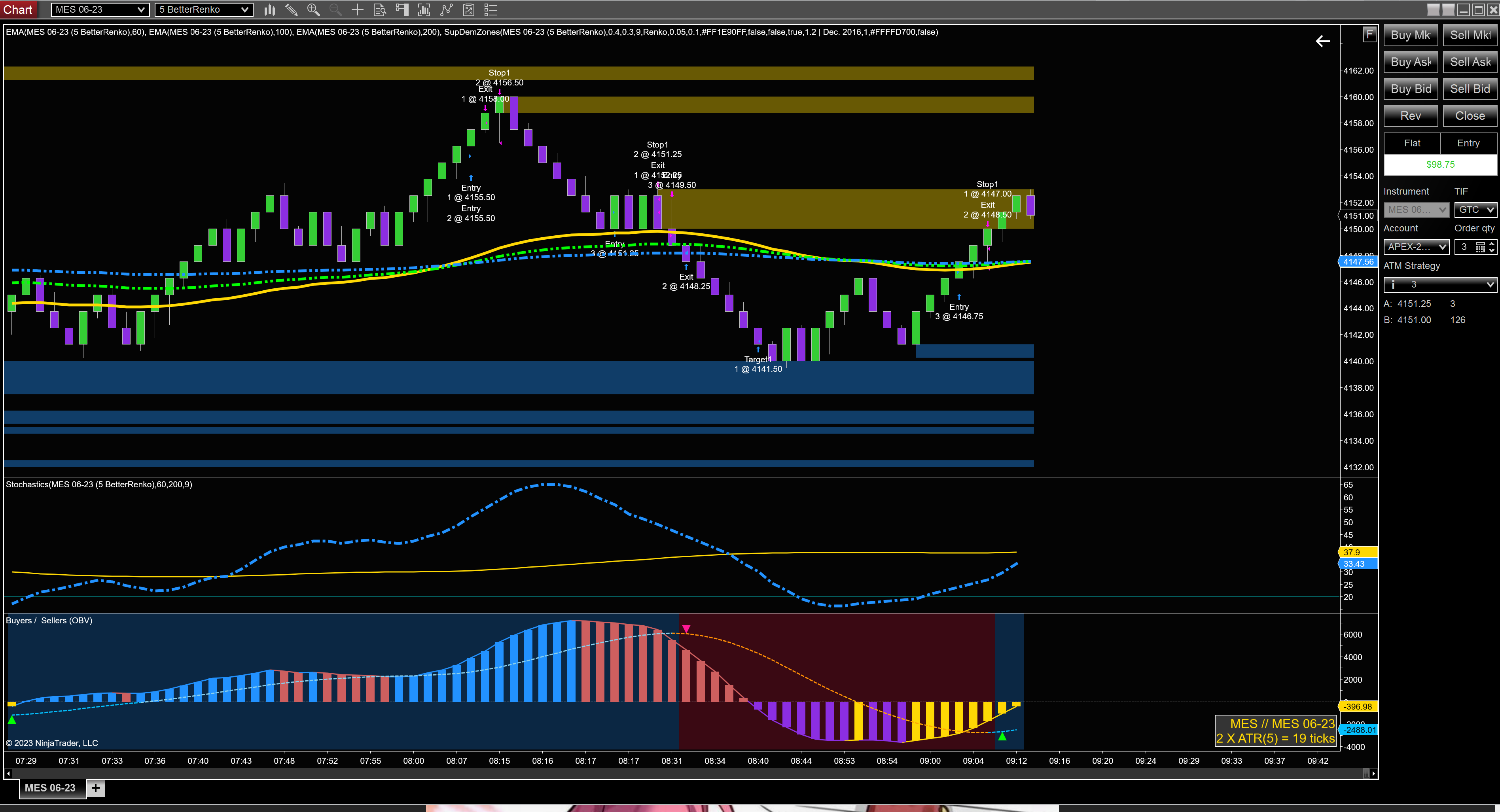
Task: Click the 4151.00 price axis marker
Action: 1358,216
